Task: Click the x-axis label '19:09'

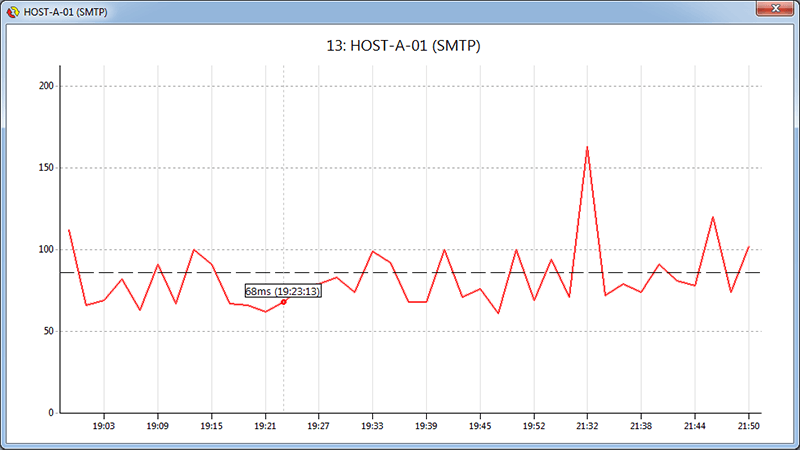Action: (158, 426)
